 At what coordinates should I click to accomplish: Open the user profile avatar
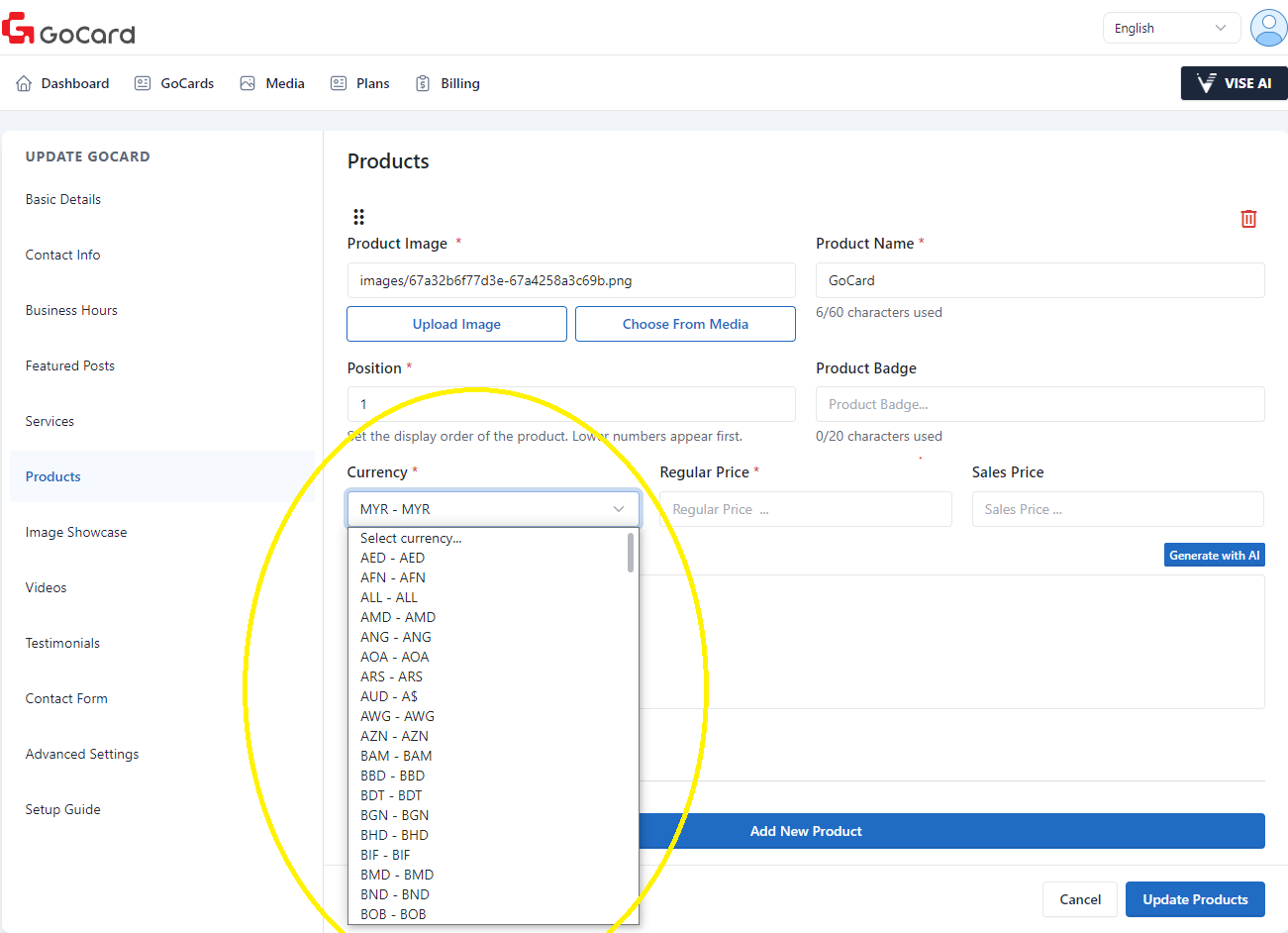[1268, 28]
